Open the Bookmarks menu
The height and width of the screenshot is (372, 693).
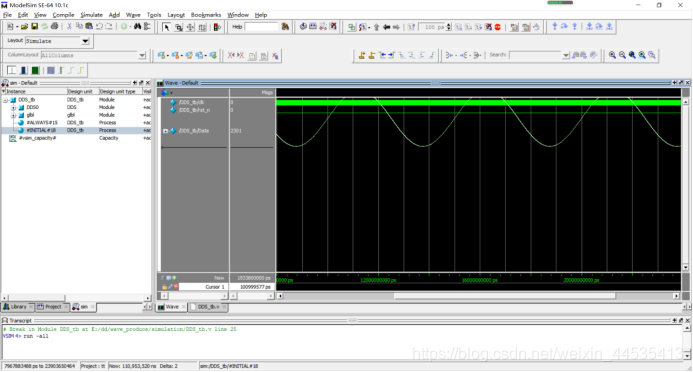point(206,15)
